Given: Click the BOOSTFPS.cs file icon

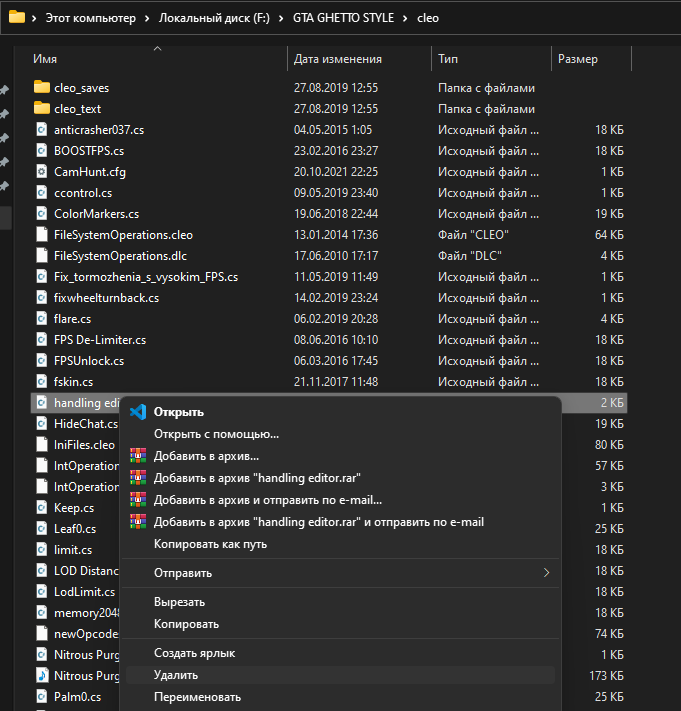Looking at the screenshot, I should pos(42,151).
